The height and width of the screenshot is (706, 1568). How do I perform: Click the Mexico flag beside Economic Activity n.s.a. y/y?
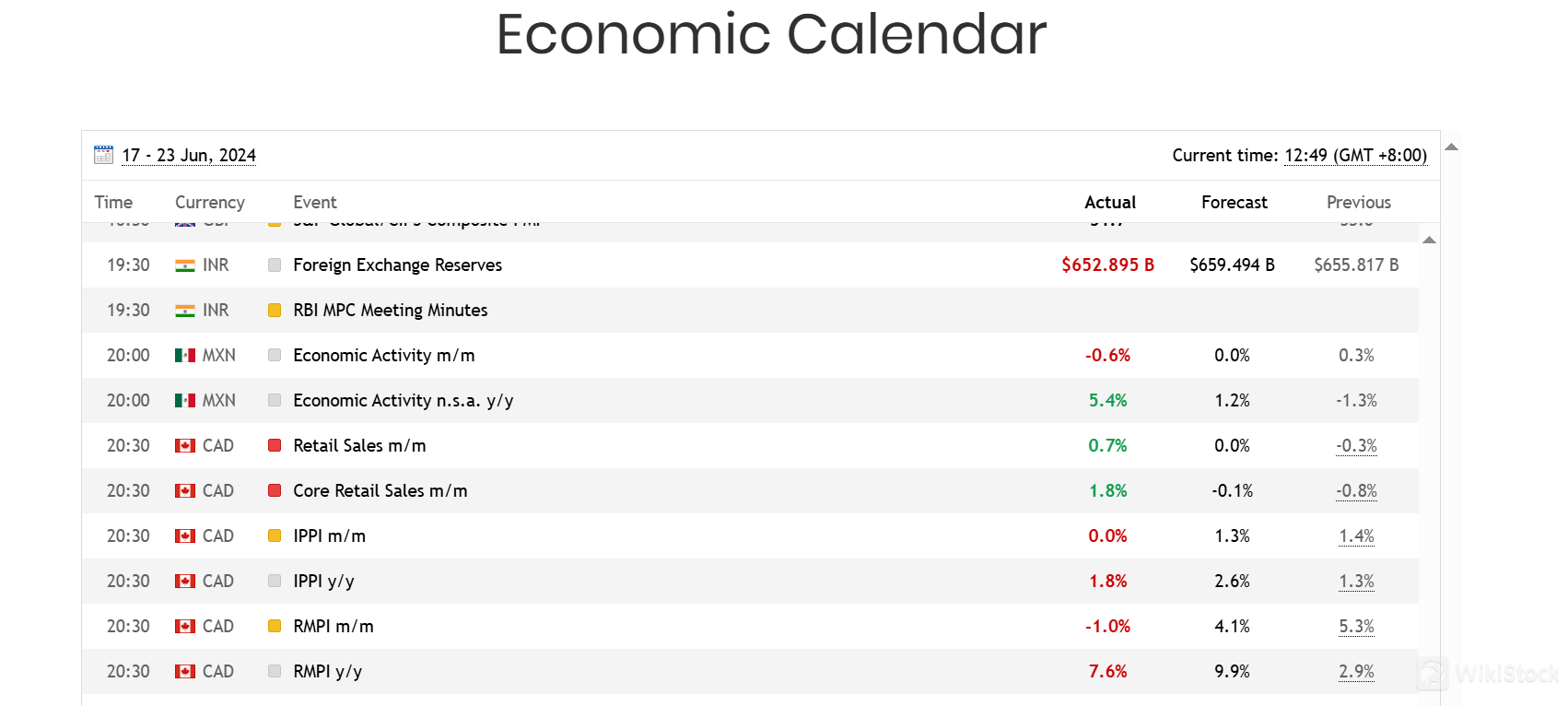[183, 400]
